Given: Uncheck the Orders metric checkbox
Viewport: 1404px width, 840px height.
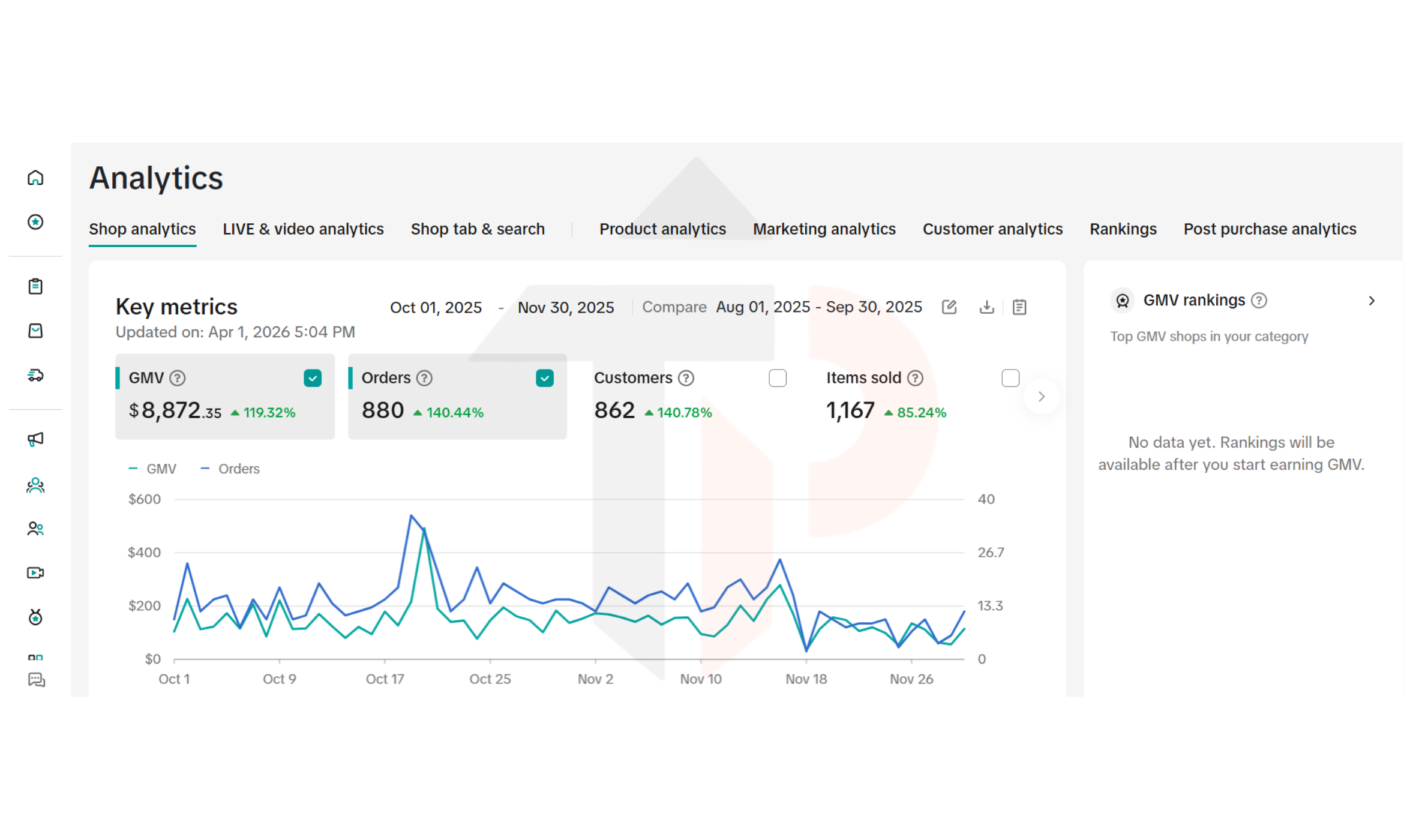Looking at the screenshot, I should pyautogui.click(x=545, y=378).
